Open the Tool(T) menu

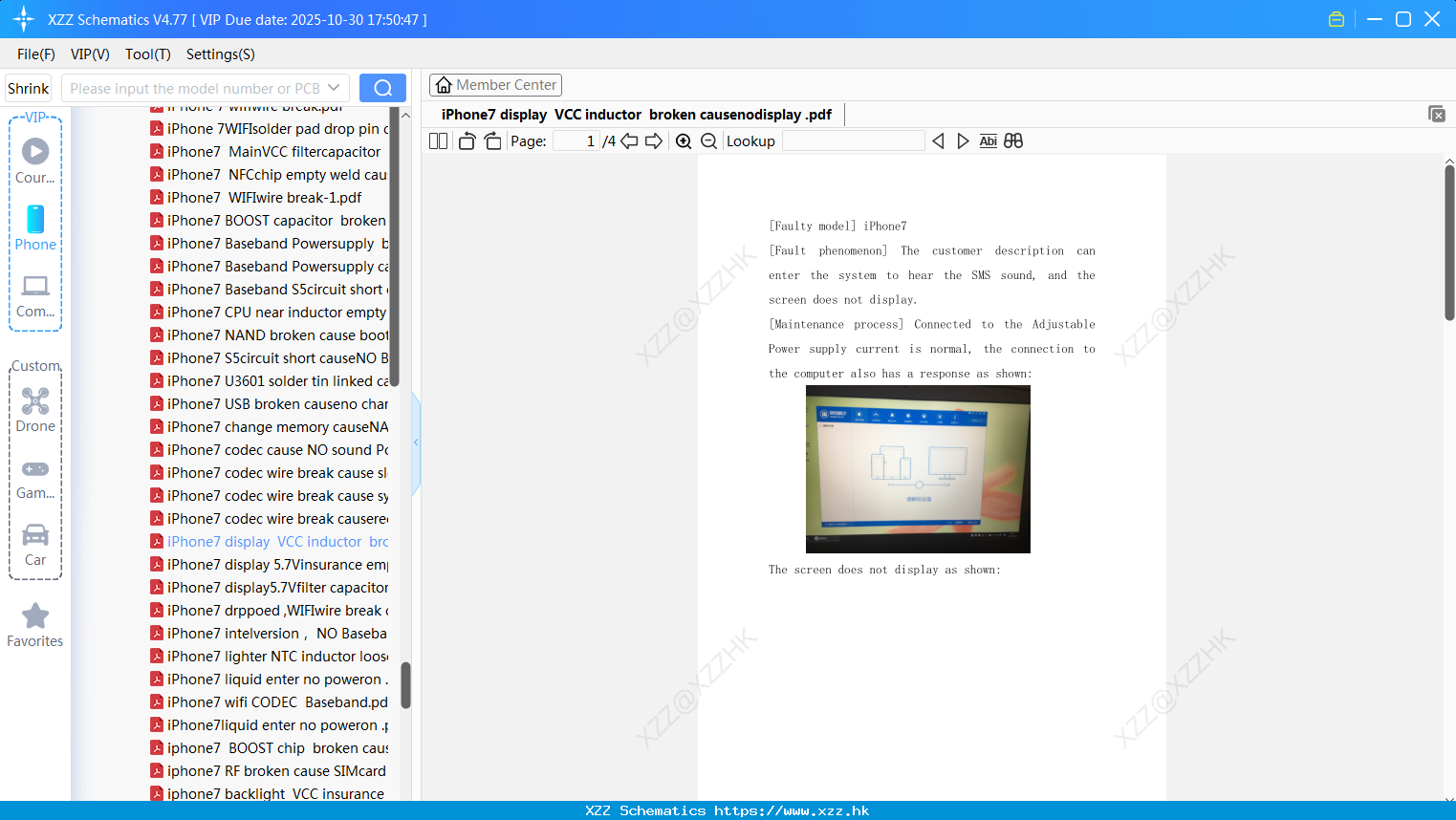(x=148, y=54)
